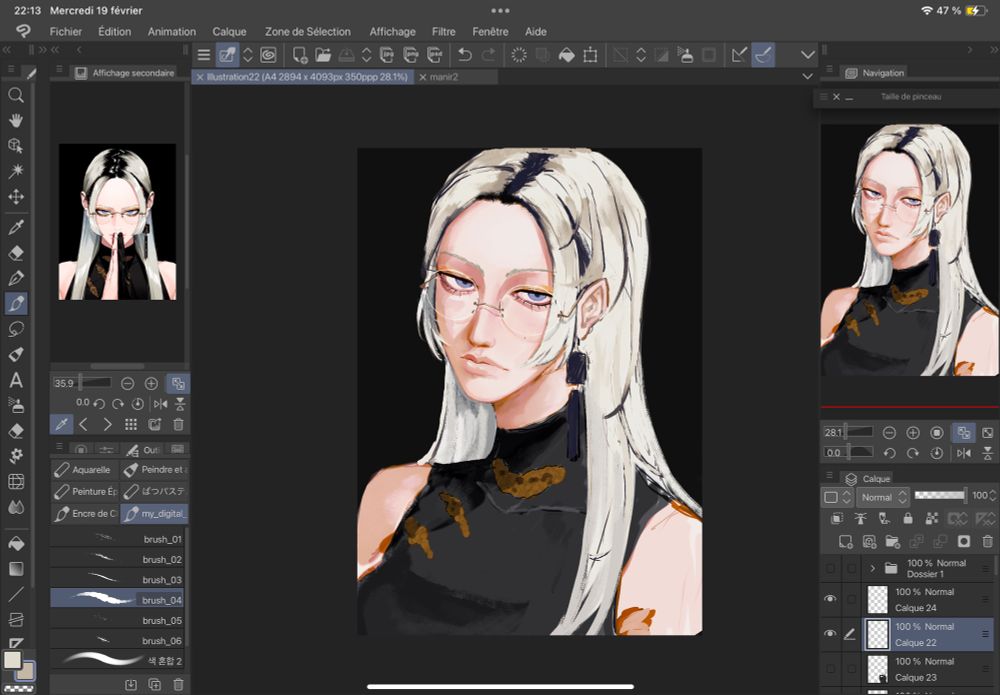Image resolution: width=1000 pixels, height=695 pixels.
Task: Pick the Auto select magic wand tool
Action: coord(16,171)
